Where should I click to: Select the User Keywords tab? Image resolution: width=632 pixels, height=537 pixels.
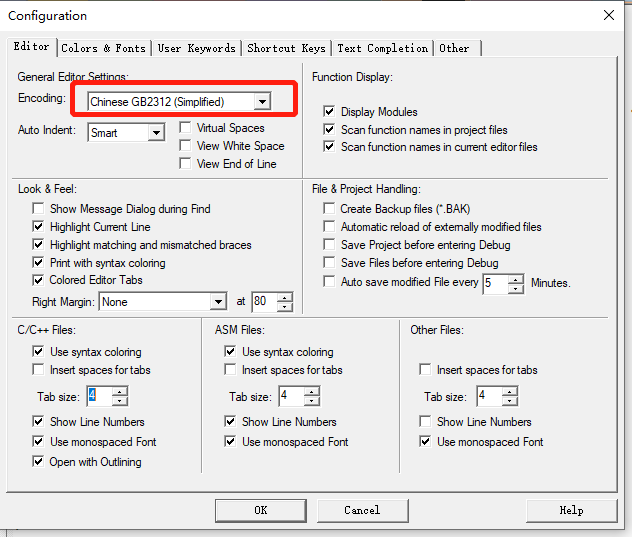196,48
